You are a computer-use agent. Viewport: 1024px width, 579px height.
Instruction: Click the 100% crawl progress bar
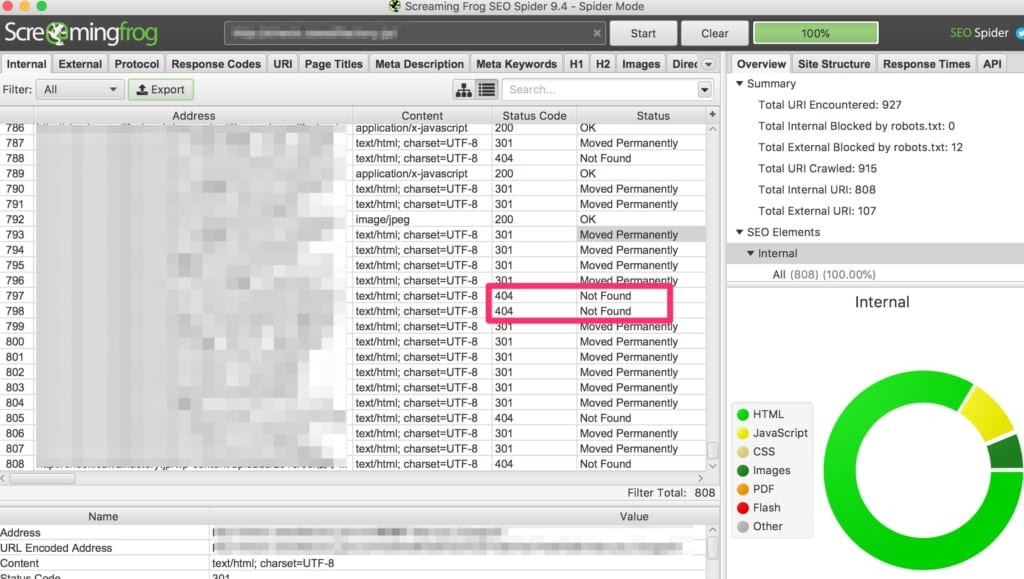click(816, 33)
